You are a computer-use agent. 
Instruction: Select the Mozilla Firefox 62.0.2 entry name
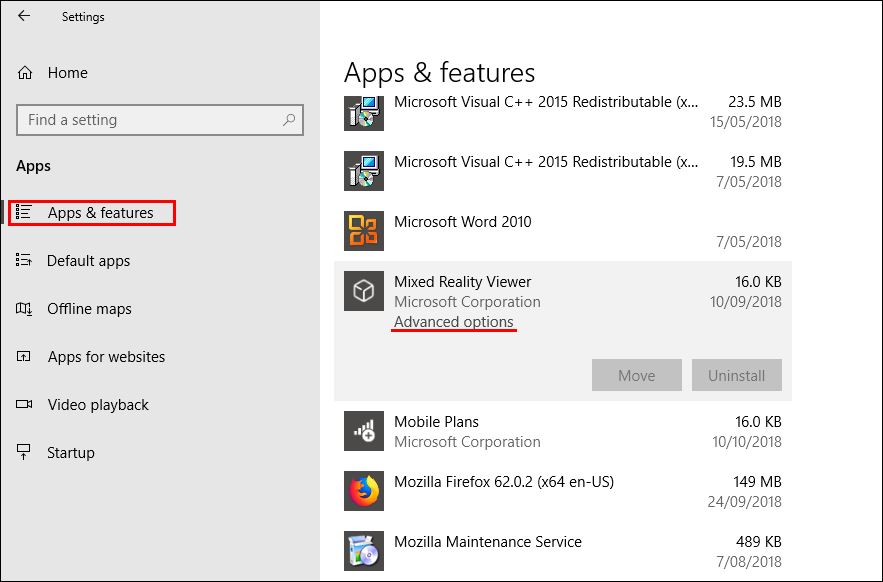504,482
